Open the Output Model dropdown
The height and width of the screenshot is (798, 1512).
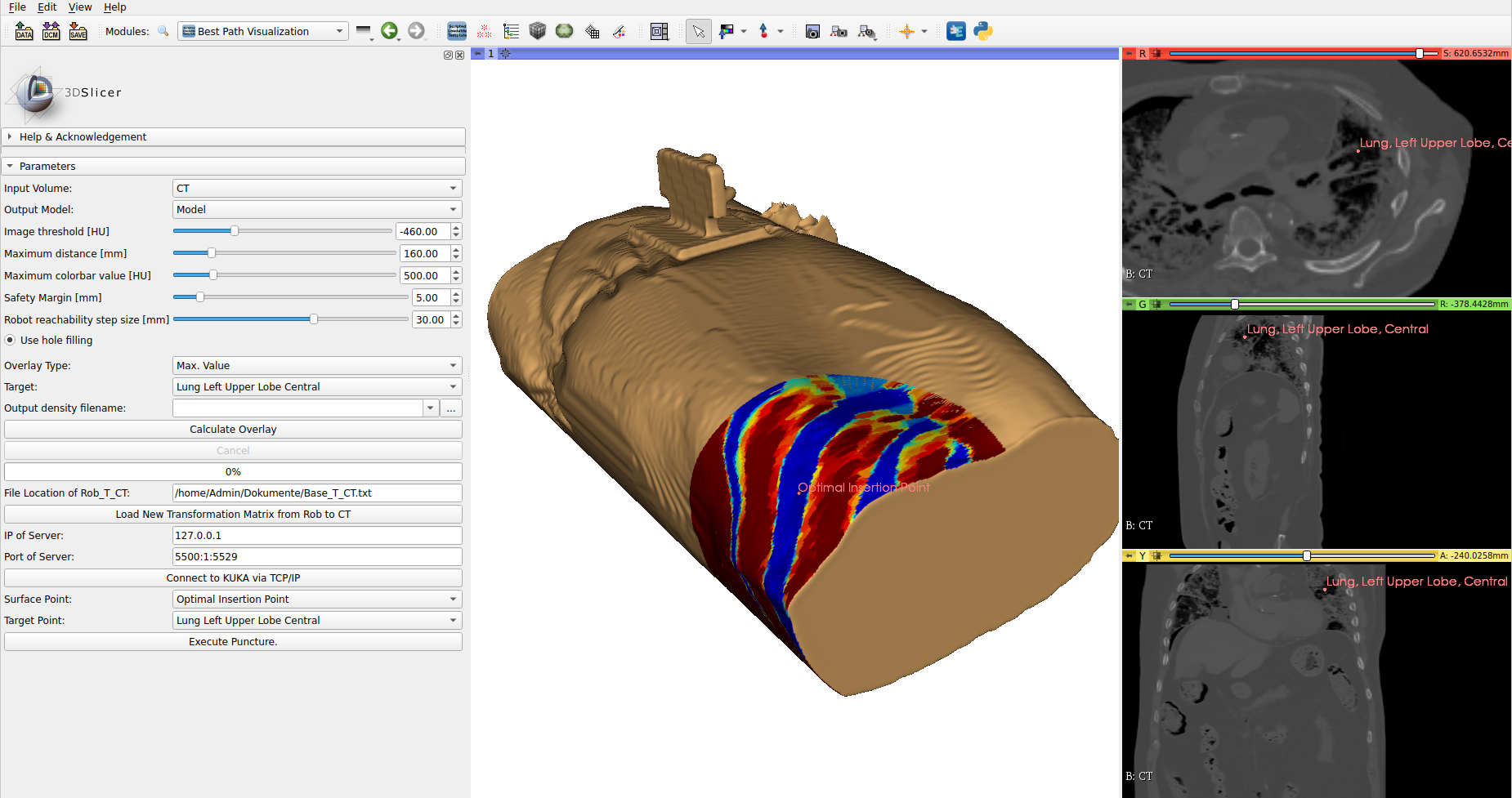point(317,209)
